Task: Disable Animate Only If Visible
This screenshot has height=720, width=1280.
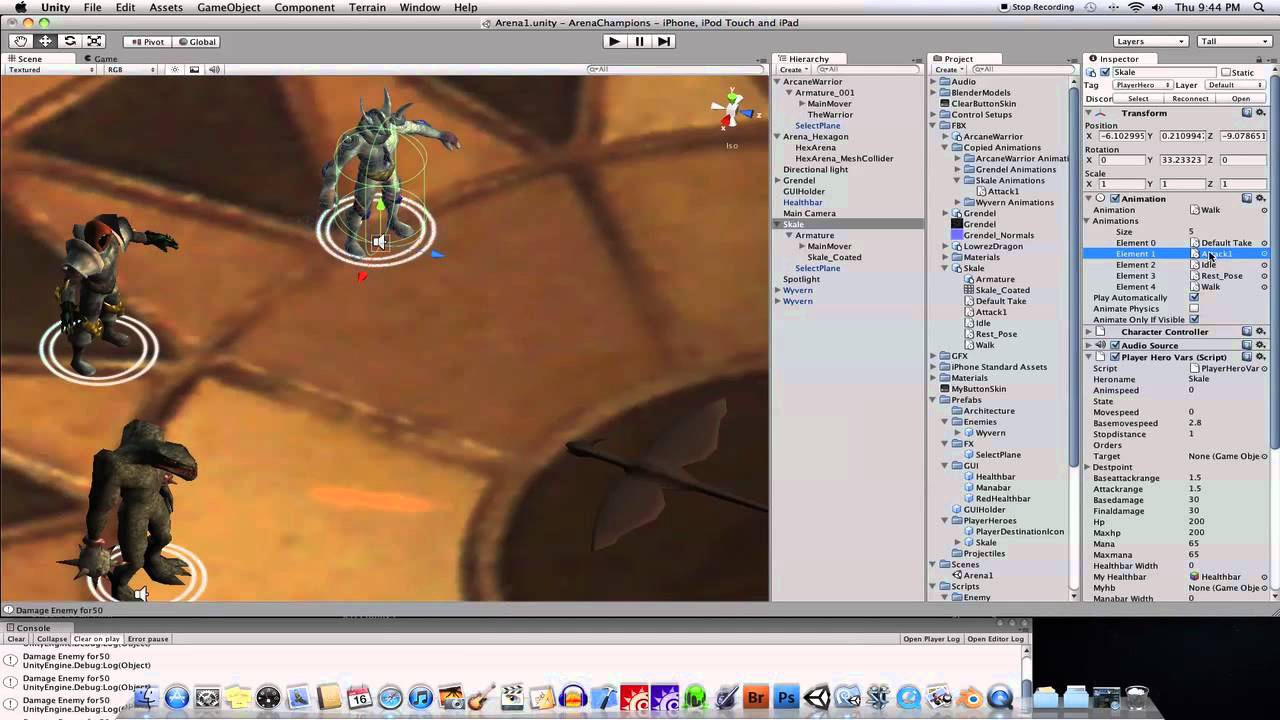Action: pyautogui.click(x=1196, y=319)
